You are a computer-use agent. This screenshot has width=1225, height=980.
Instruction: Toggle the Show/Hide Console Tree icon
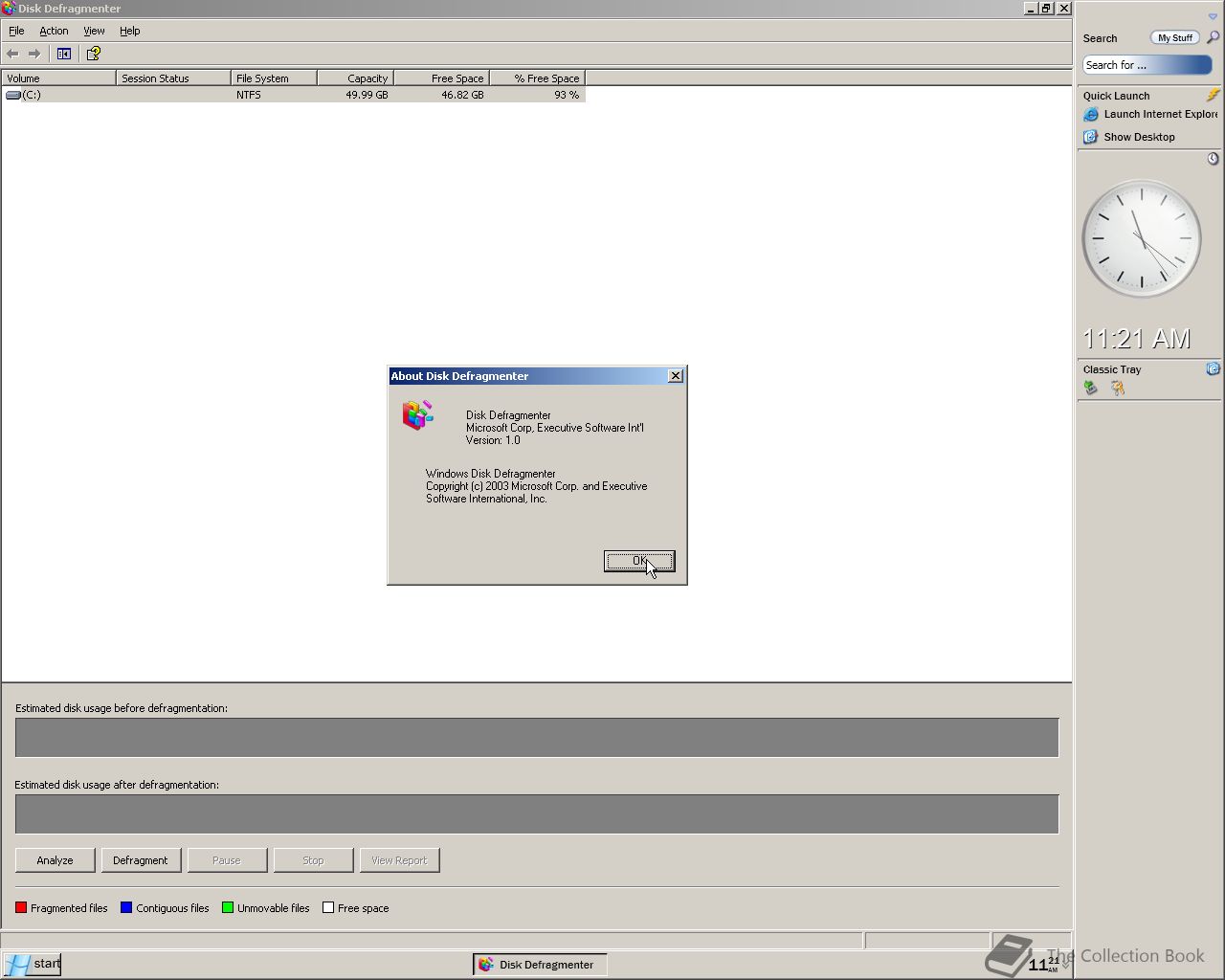point(64,54)
